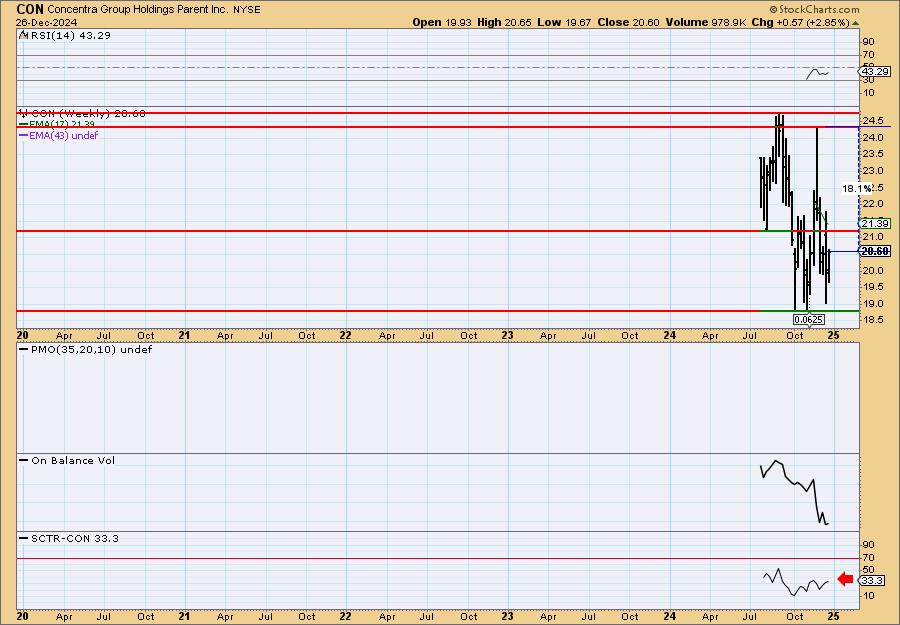Image resolution: width=900 pixels, height=625 pixels.
Task: Select the High 20.65 value
Action: point(505,22)
